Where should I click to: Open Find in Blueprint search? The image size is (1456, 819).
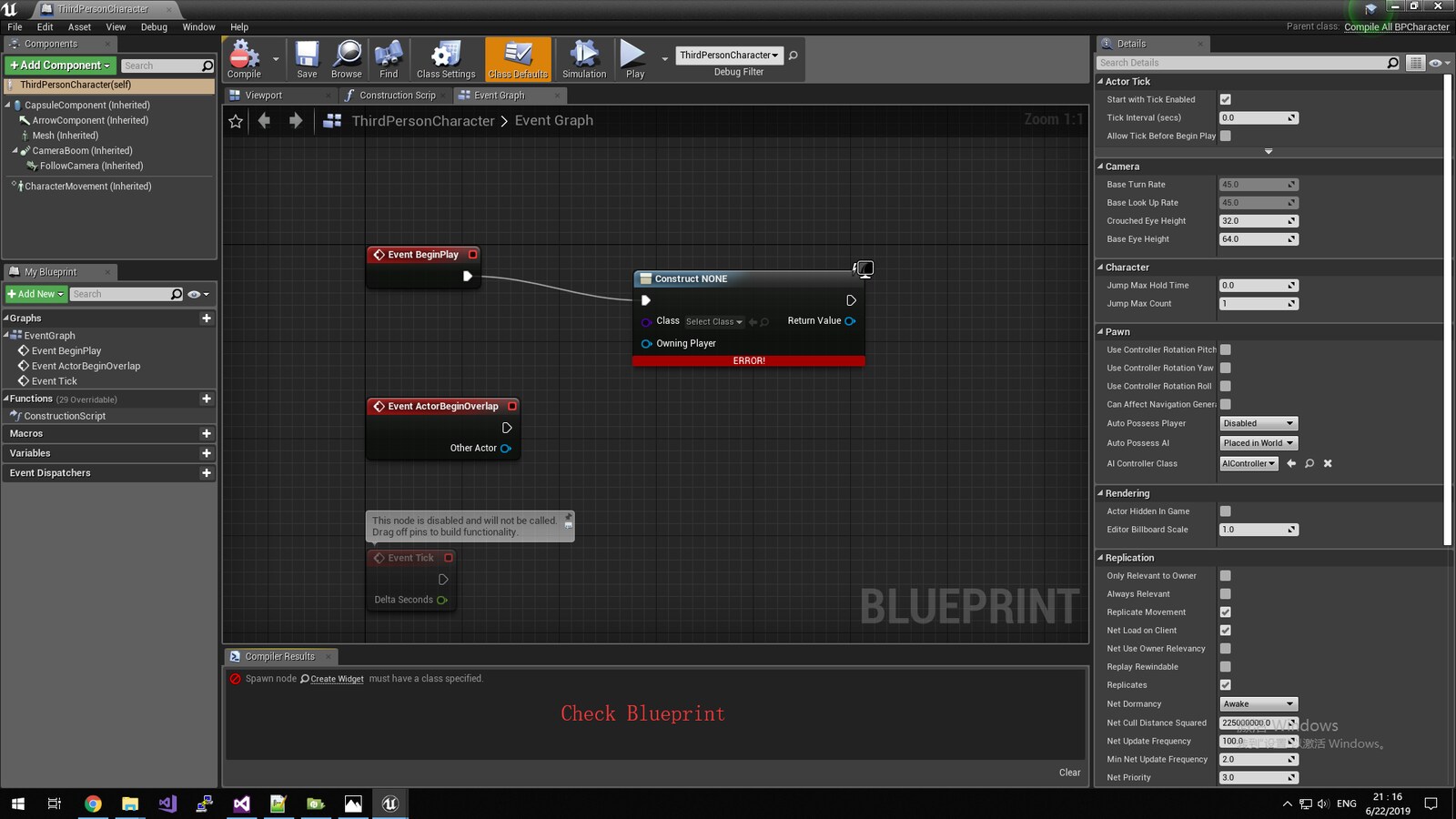tap(389, 56)
